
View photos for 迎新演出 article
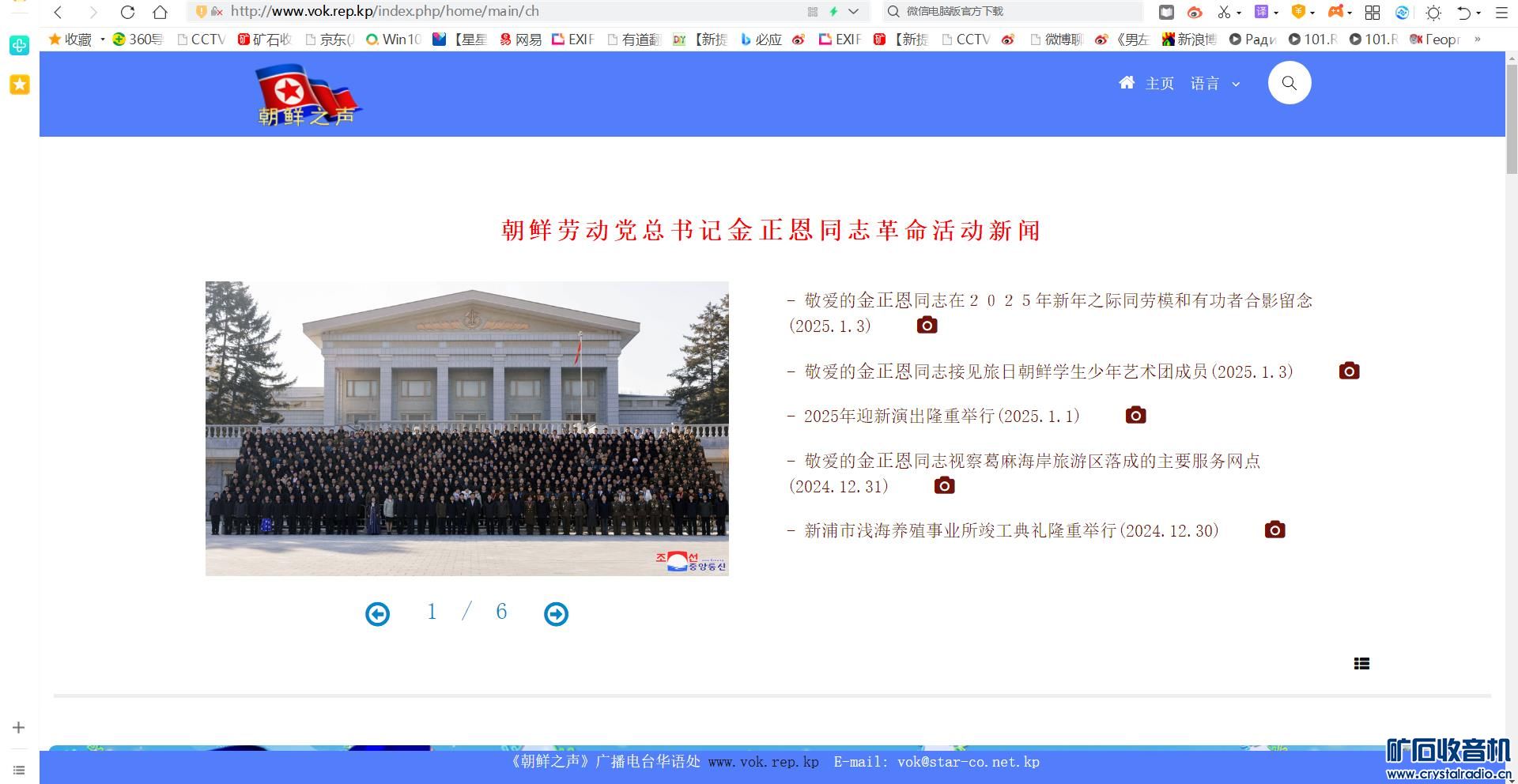click(1135, 415)
